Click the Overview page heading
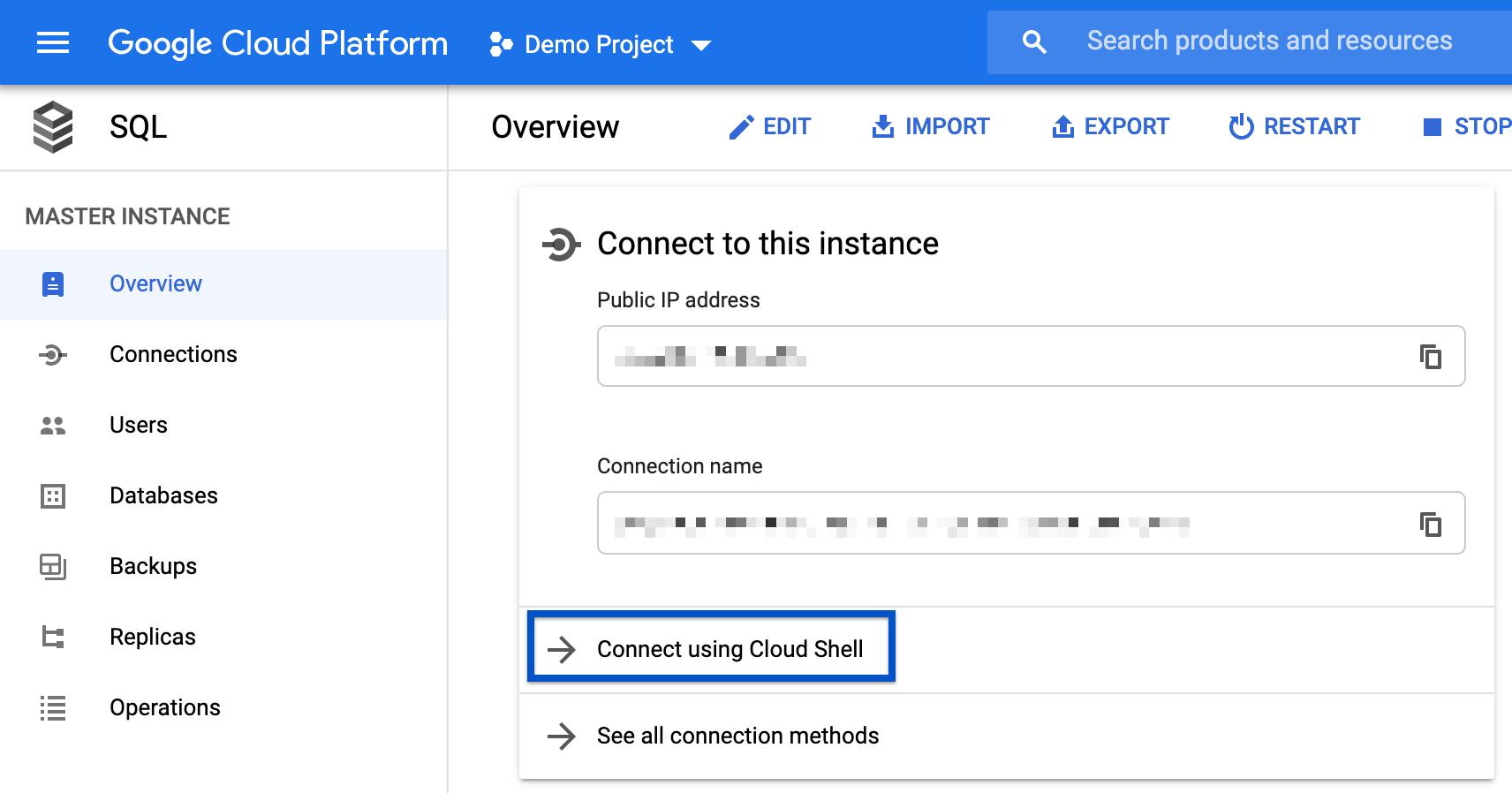The image size is (1512, 793). [x=556, y=127]
